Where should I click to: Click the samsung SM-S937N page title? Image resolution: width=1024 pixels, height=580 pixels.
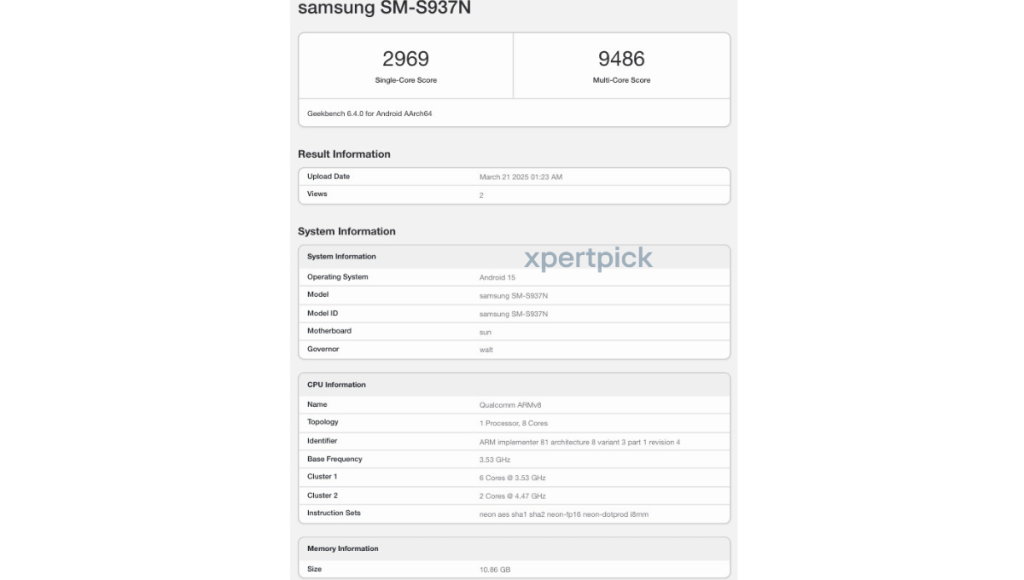[384, 9]
